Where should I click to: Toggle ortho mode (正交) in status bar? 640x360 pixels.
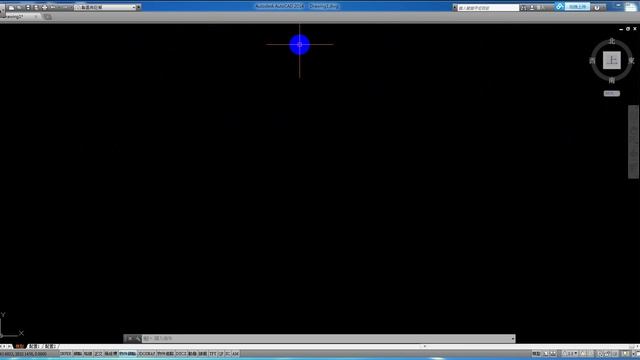click(x=98, y=354)
